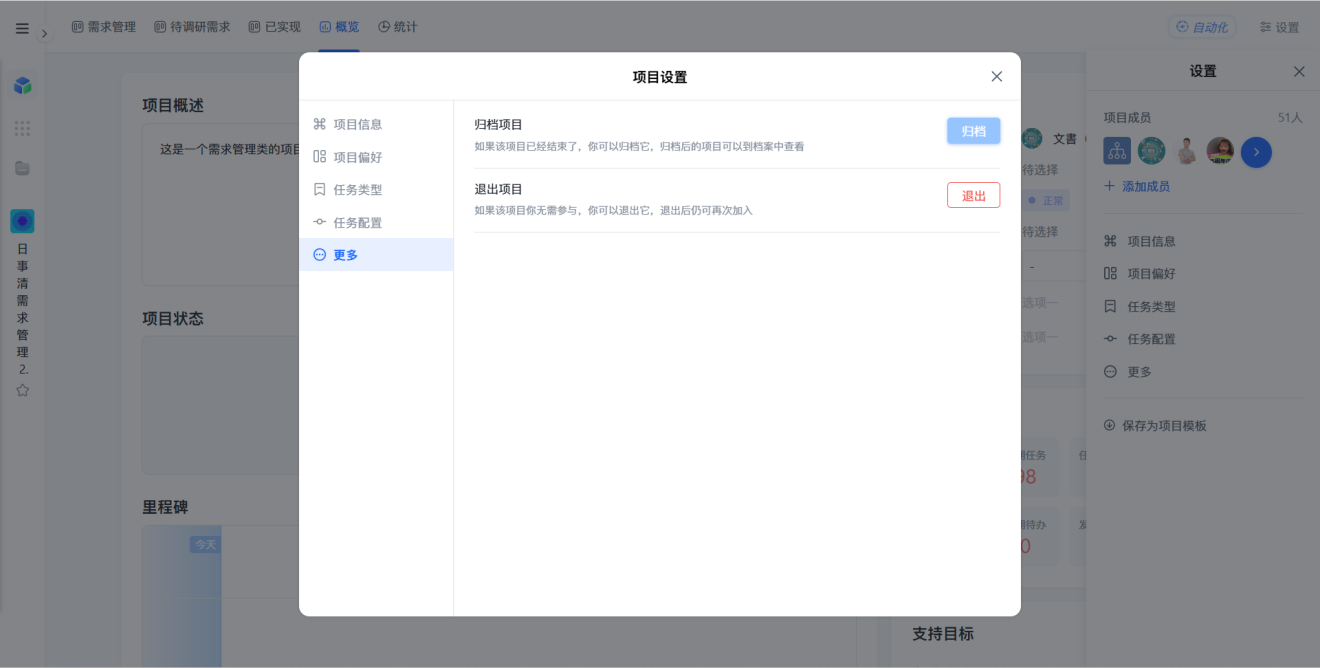Image resolution: width=1320 pixels, height=668 pixels.
Task: Click the 项目概述 heading
Action: coord(173,105)
